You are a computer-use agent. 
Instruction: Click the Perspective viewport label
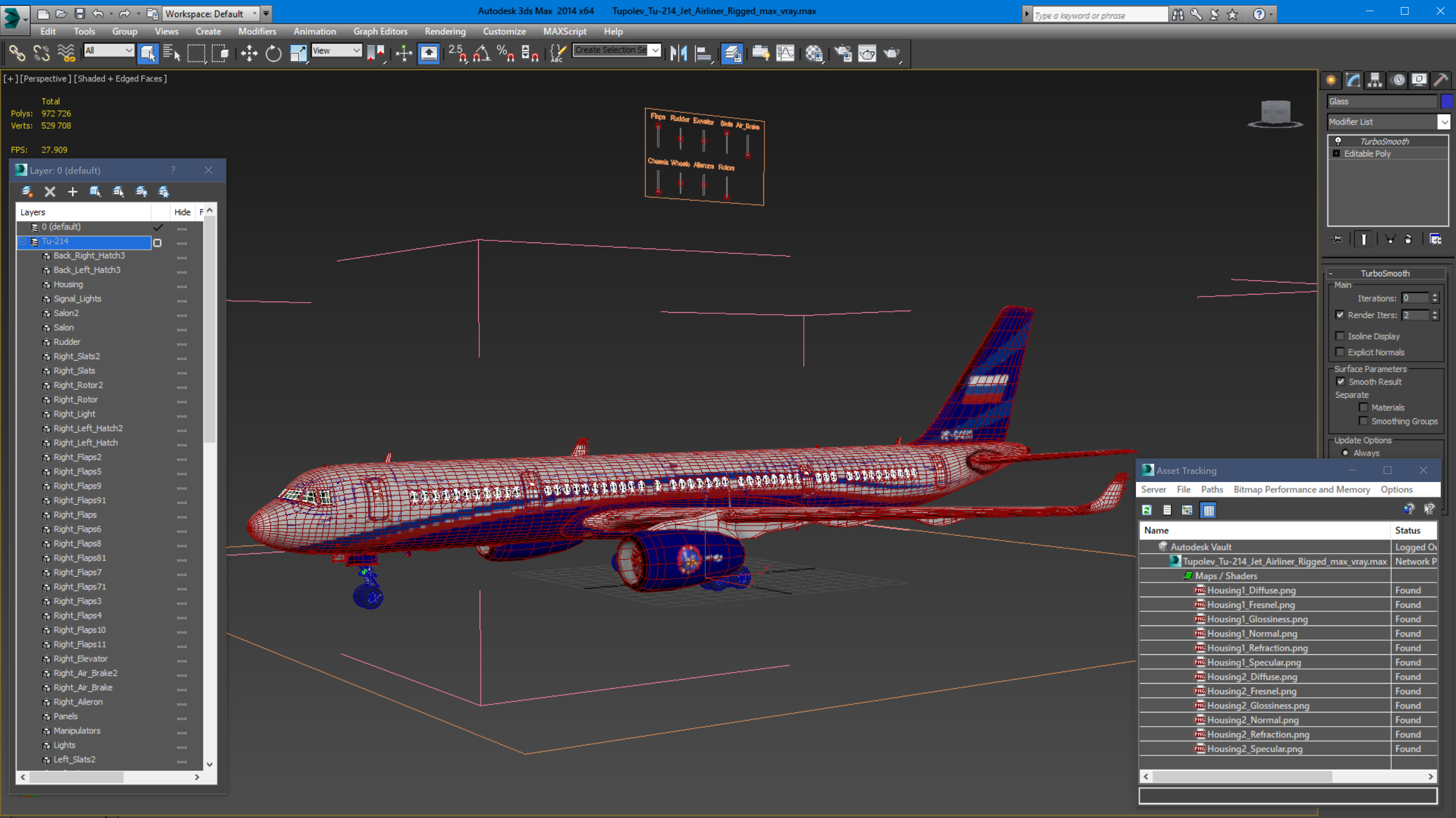46,78
